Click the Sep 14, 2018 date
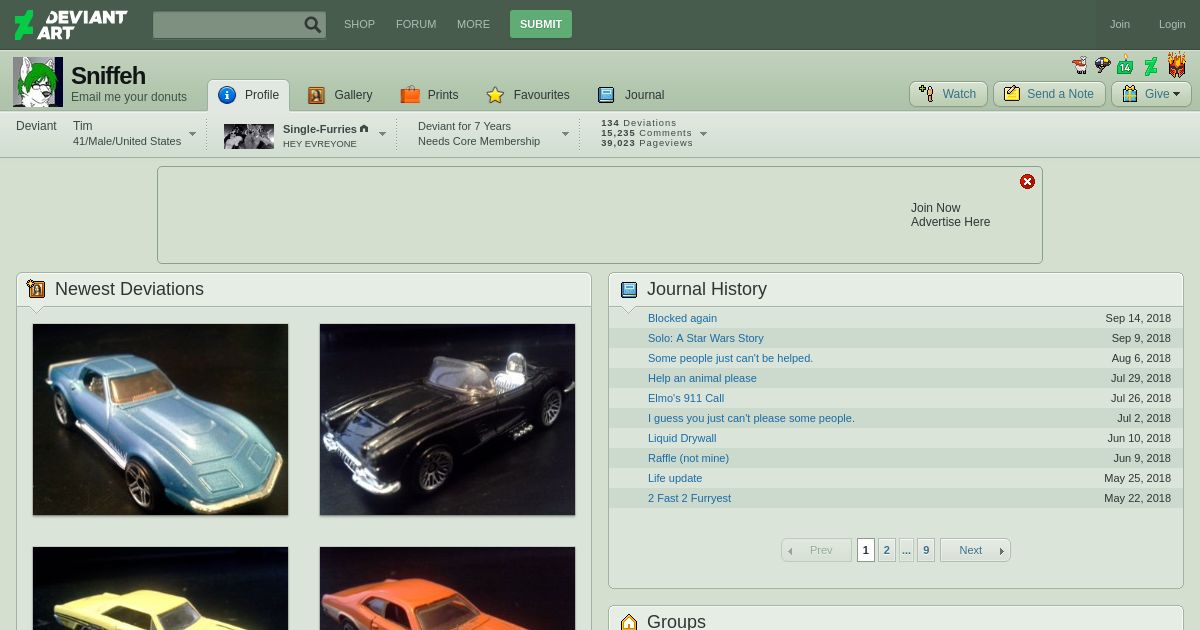 (x=1138, y=318)
